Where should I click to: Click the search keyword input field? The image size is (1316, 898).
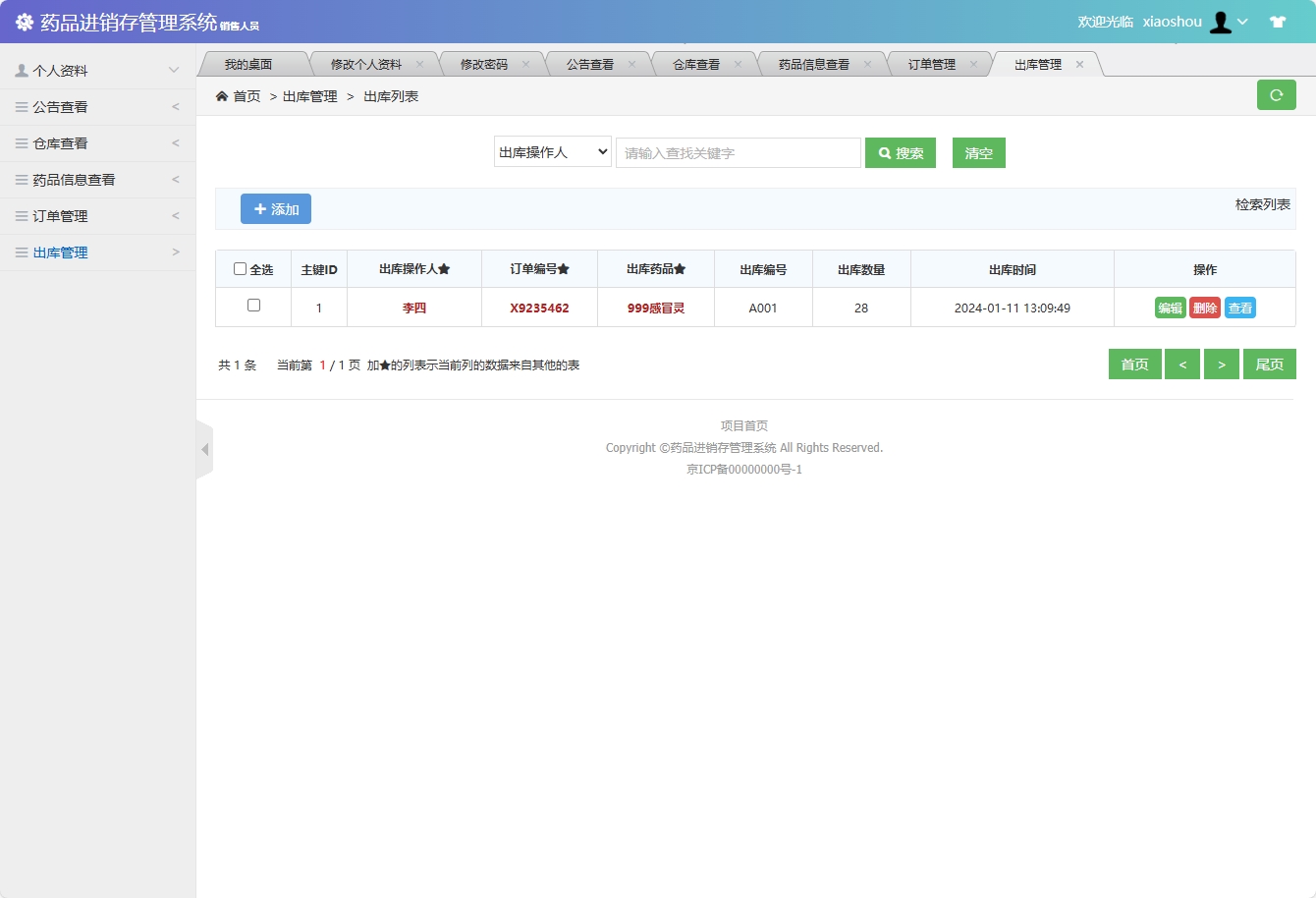pos(738,152)
